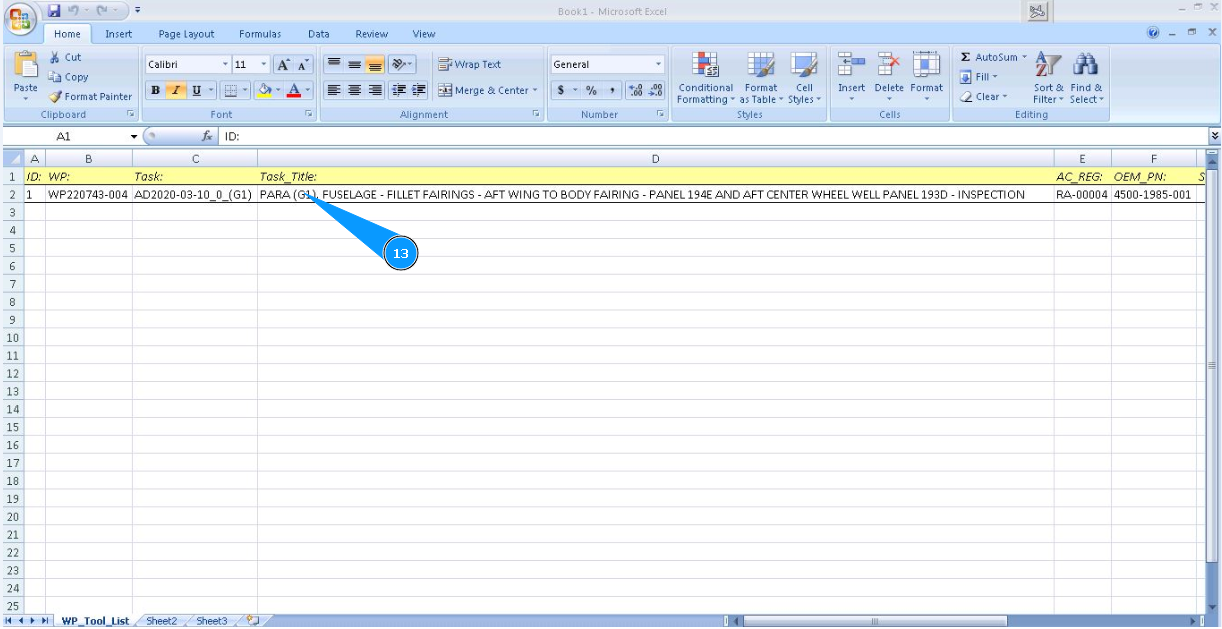Switch to the Page Layout tab

click(186, 34)
